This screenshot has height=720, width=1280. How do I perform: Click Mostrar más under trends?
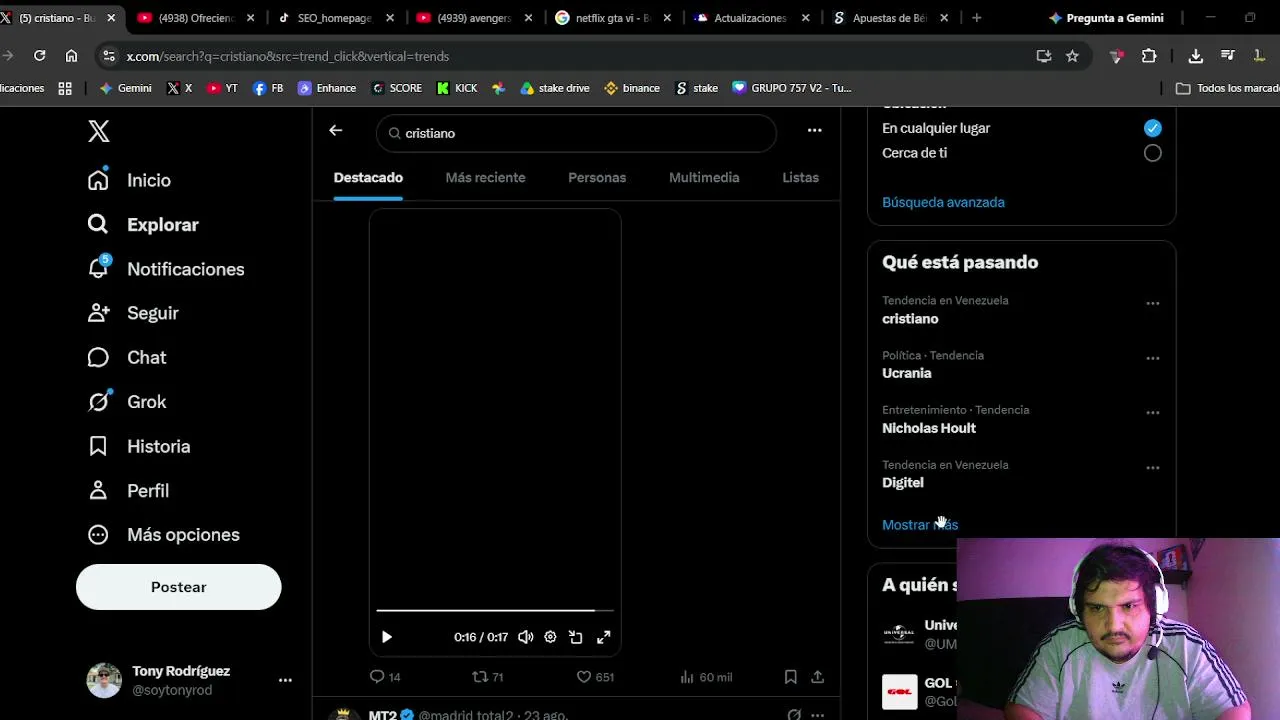tap(920, 525)
